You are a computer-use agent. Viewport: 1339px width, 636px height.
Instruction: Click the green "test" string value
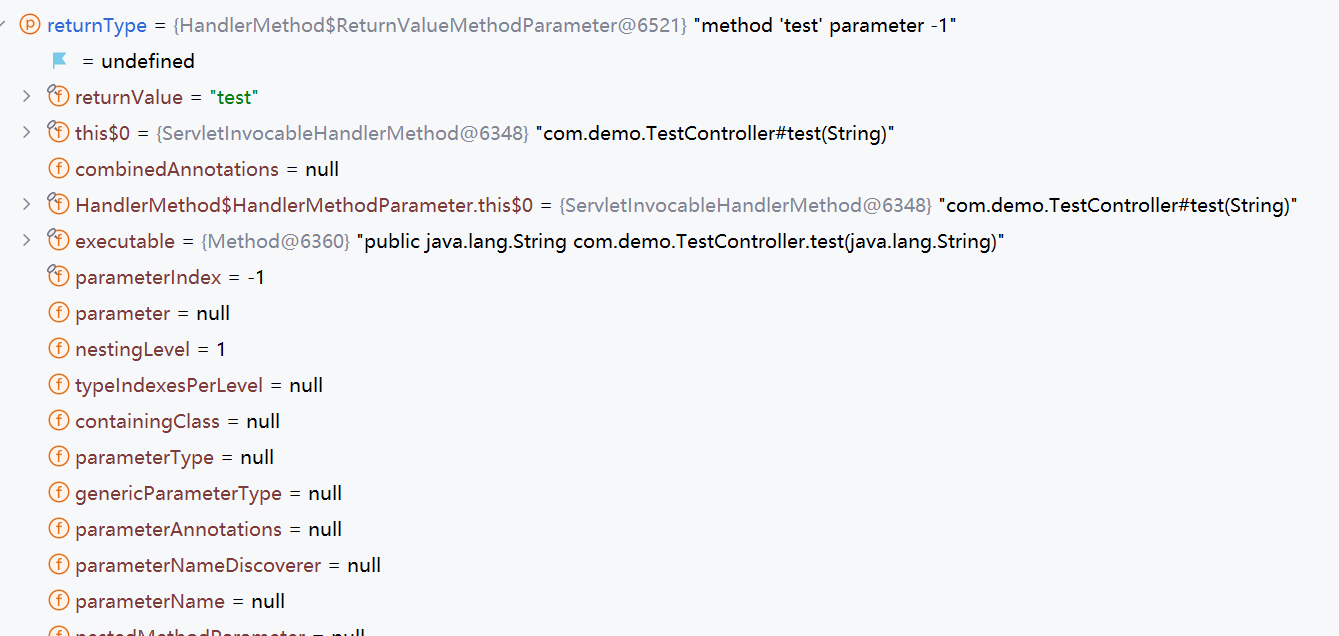click(234, 96)
